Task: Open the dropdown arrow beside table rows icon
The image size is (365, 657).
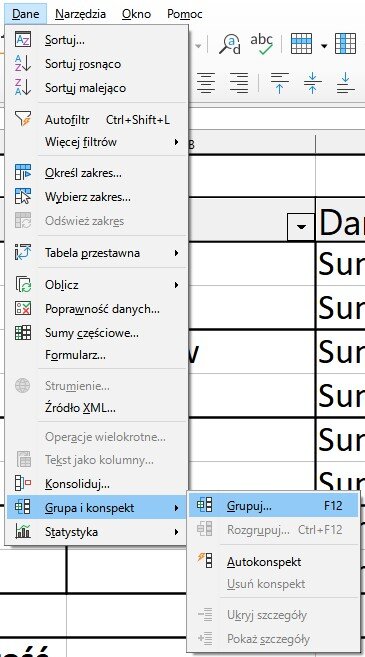Action: tap(324, 45)
